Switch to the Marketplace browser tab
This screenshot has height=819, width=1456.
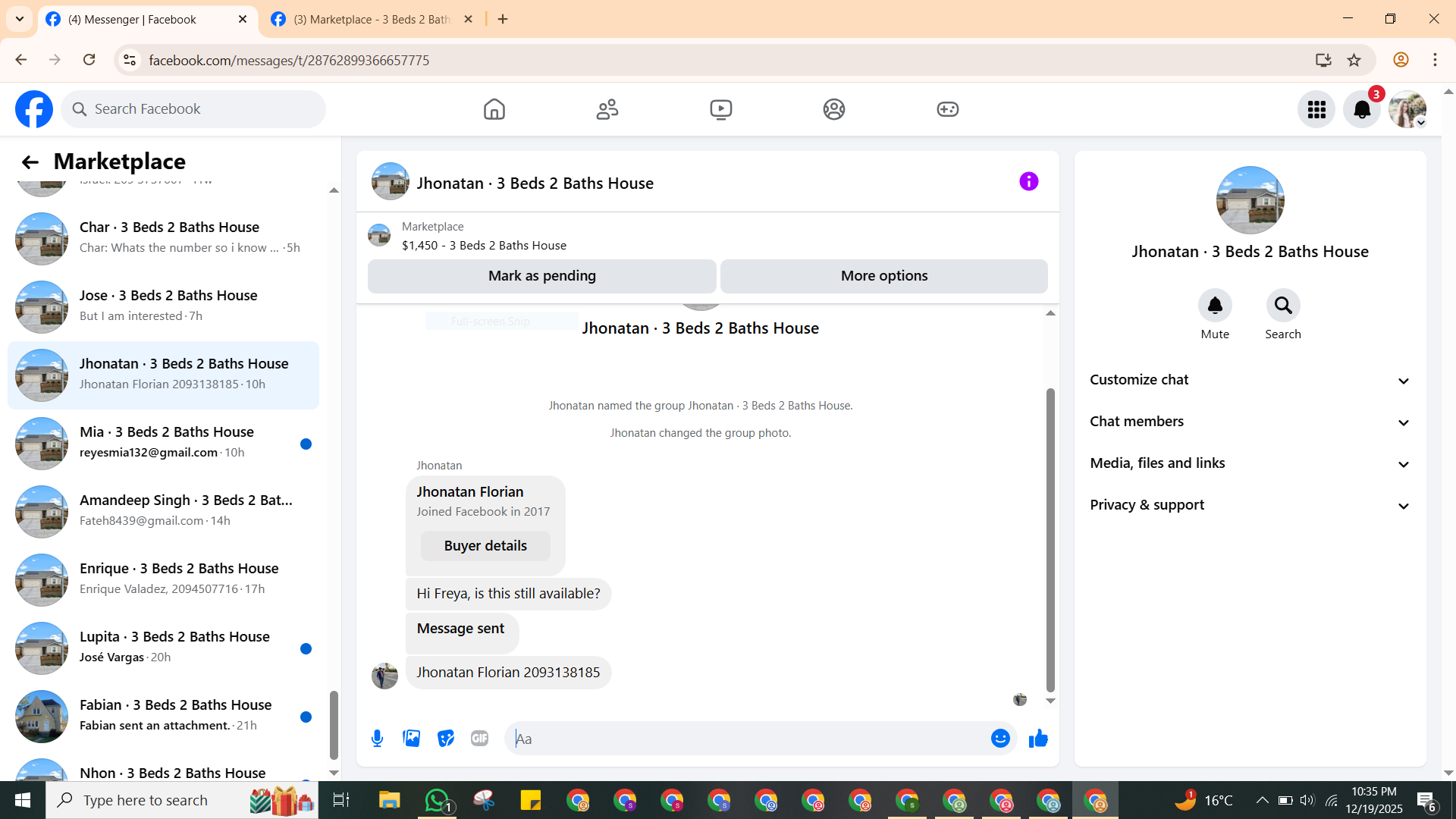click(372, 19)
